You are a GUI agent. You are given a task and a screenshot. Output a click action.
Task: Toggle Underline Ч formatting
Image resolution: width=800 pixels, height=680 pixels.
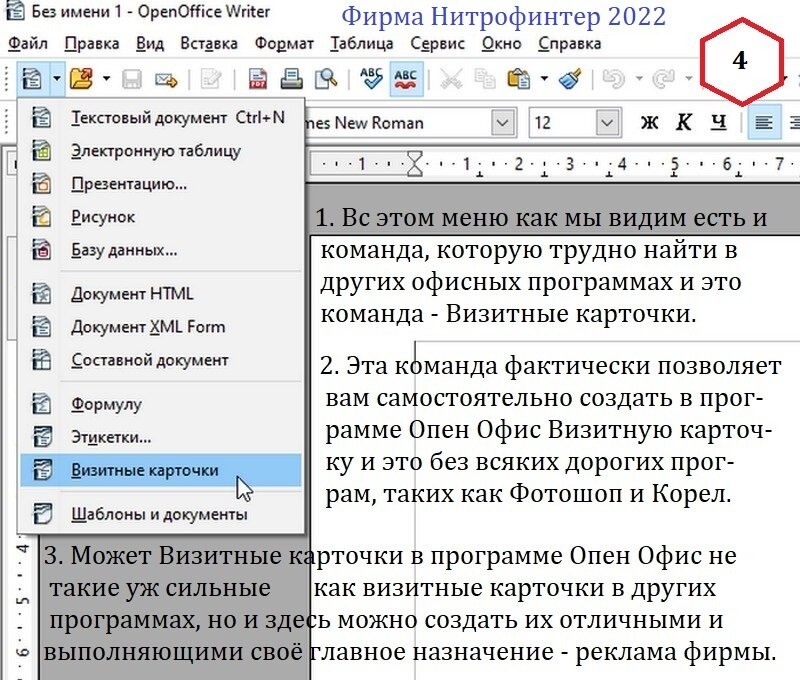click(718, 122)
